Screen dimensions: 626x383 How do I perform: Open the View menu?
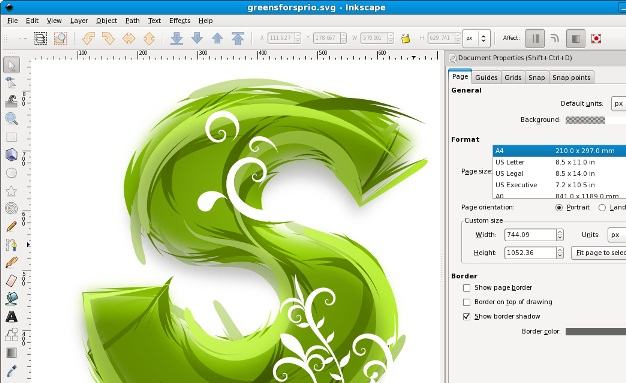pos(54,20)
